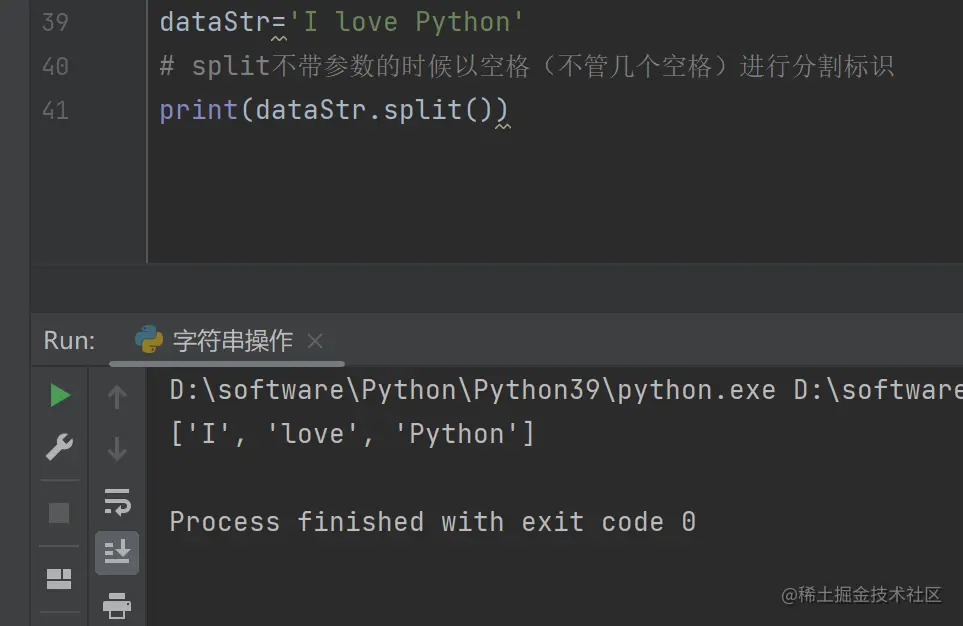963x626 pixels.
Task: Place cursor in the dataStr assignment line
Action: point(342,22)
